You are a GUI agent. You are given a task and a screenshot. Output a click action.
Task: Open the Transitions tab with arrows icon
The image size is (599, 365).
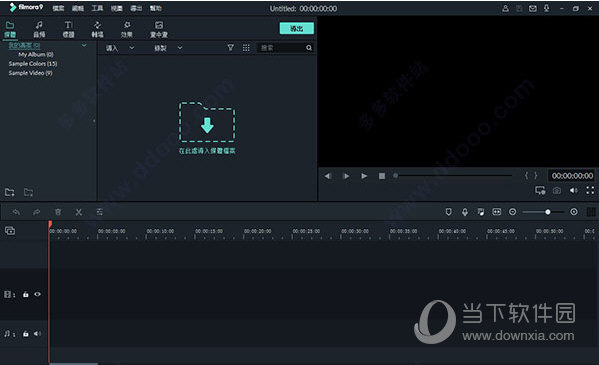(97, 29)
